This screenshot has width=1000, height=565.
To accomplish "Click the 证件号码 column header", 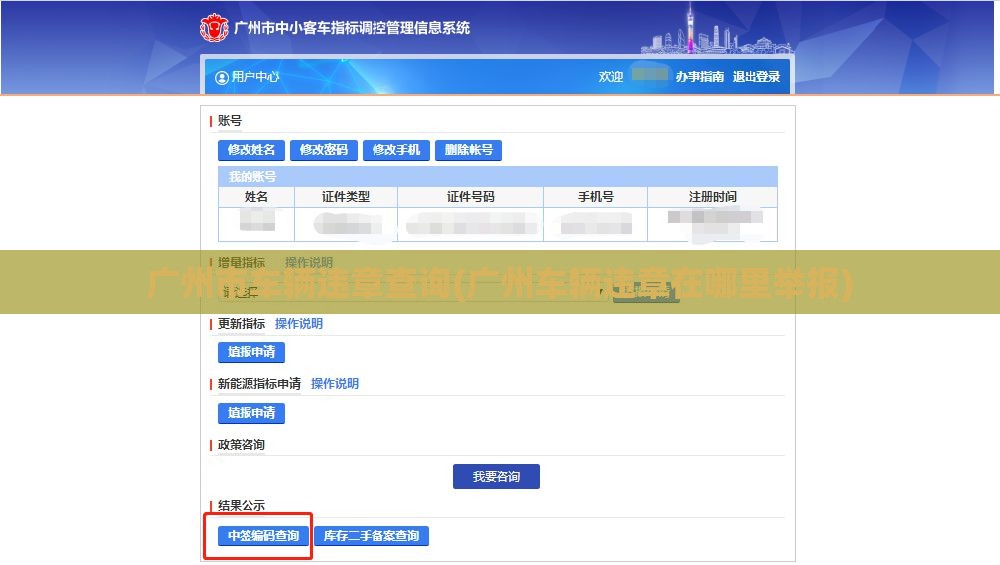I will (471, 196).
